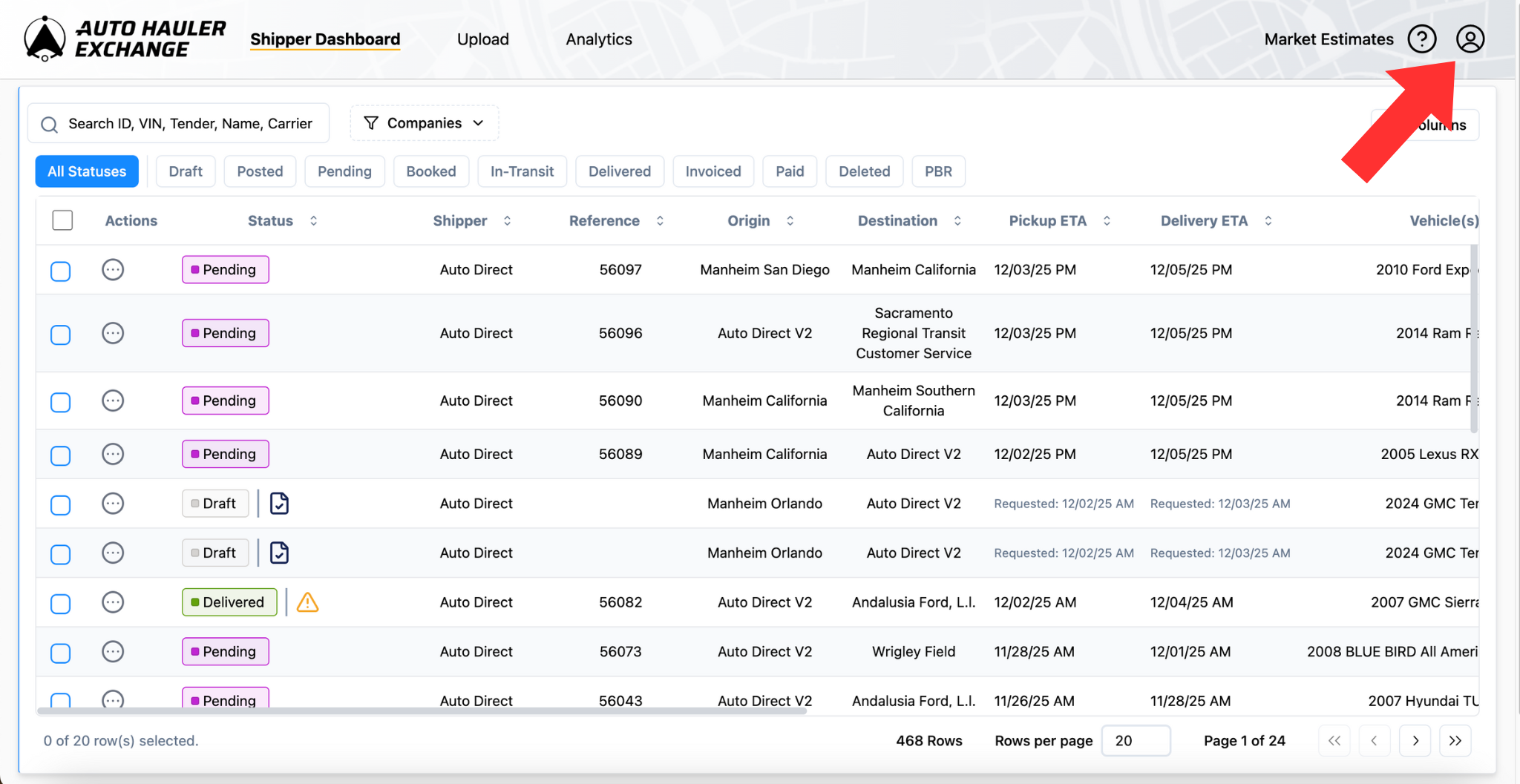Open actions menu for reference 56082
Screen dimensions: 1520x784
tap(113, 602)
